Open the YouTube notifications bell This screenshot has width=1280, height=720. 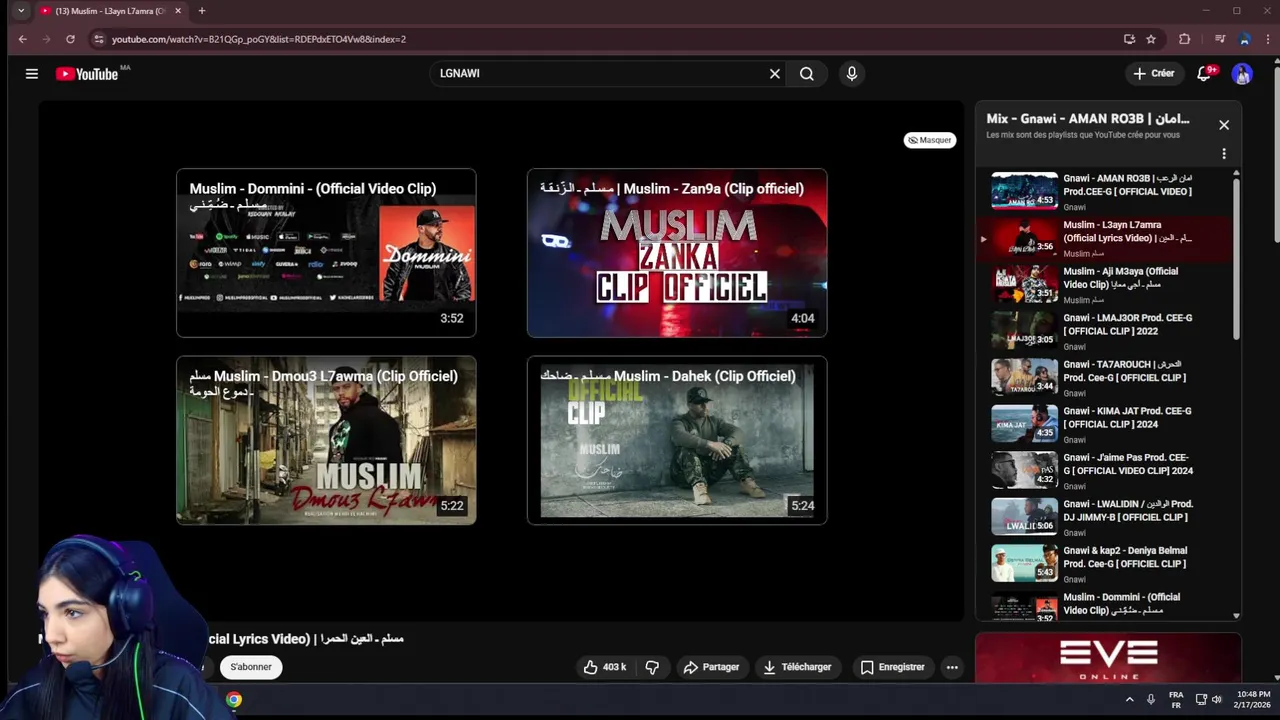point(1205,73)
